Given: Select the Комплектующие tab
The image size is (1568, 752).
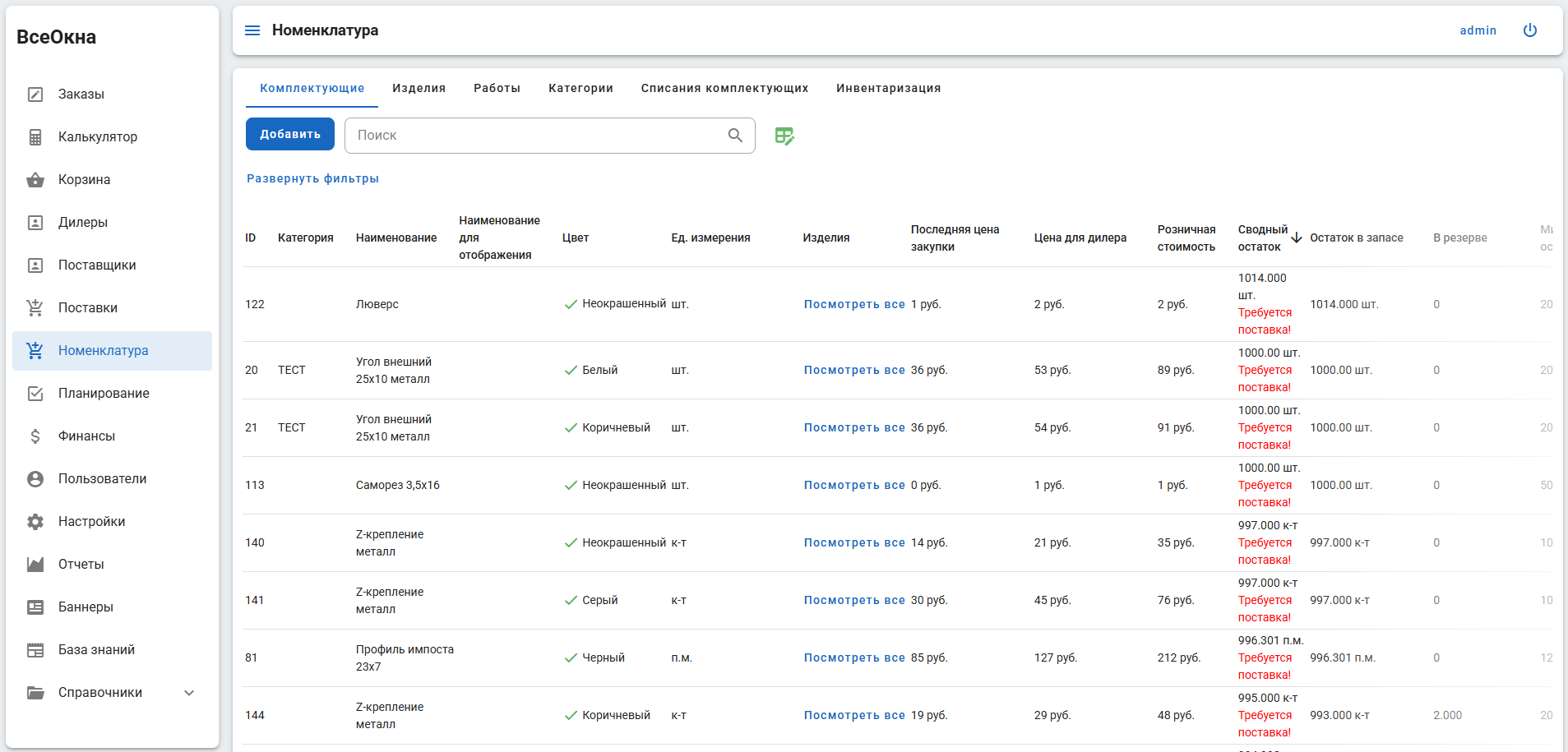Looking at the screenshot, I should pyautogui.click(x=312, y=88).
